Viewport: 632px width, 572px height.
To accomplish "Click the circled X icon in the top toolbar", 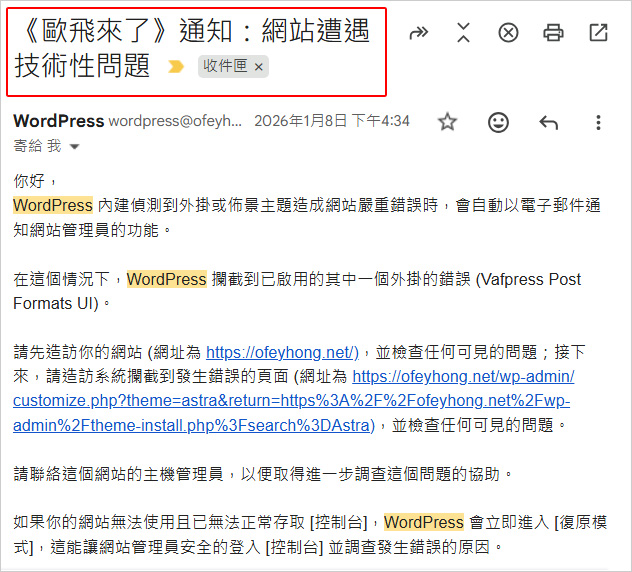I will click(x=508, y=33).
